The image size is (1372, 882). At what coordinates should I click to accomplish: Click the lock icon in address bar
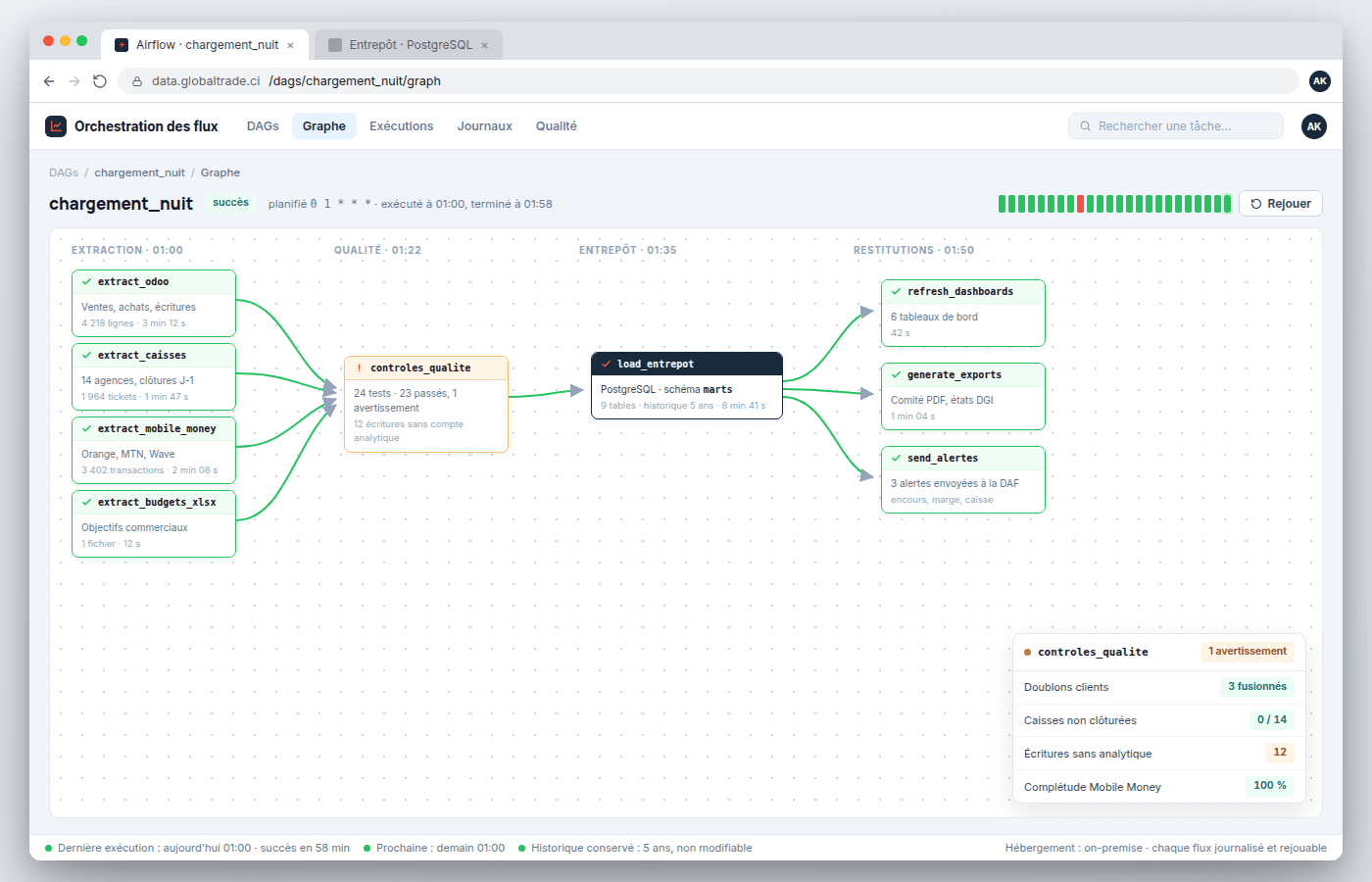(x=137, y=81)
